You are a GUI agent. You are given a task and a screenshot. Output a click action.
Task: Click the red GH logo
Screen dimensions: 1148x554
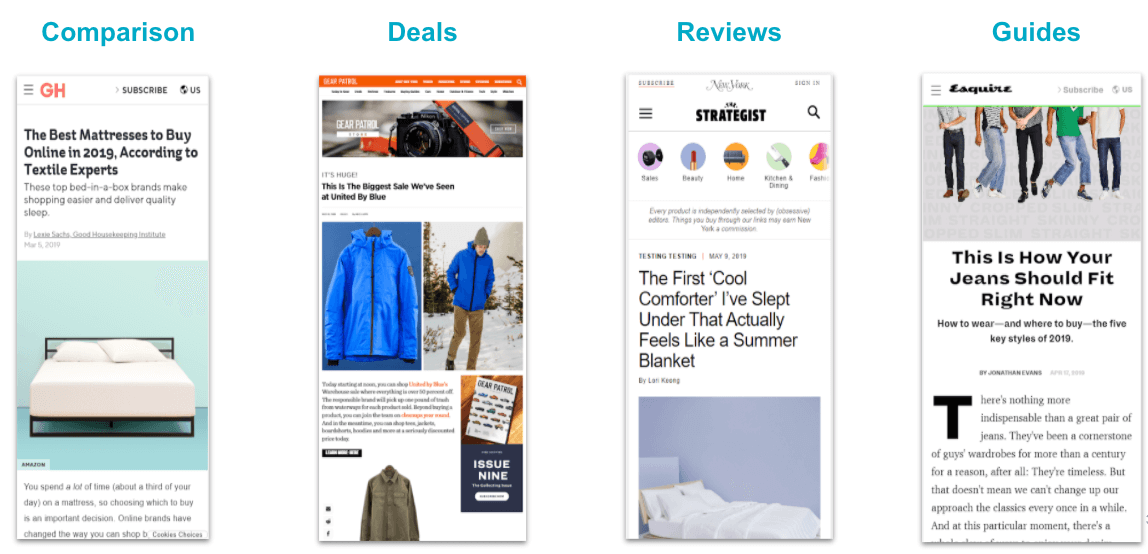pos(53,90)
